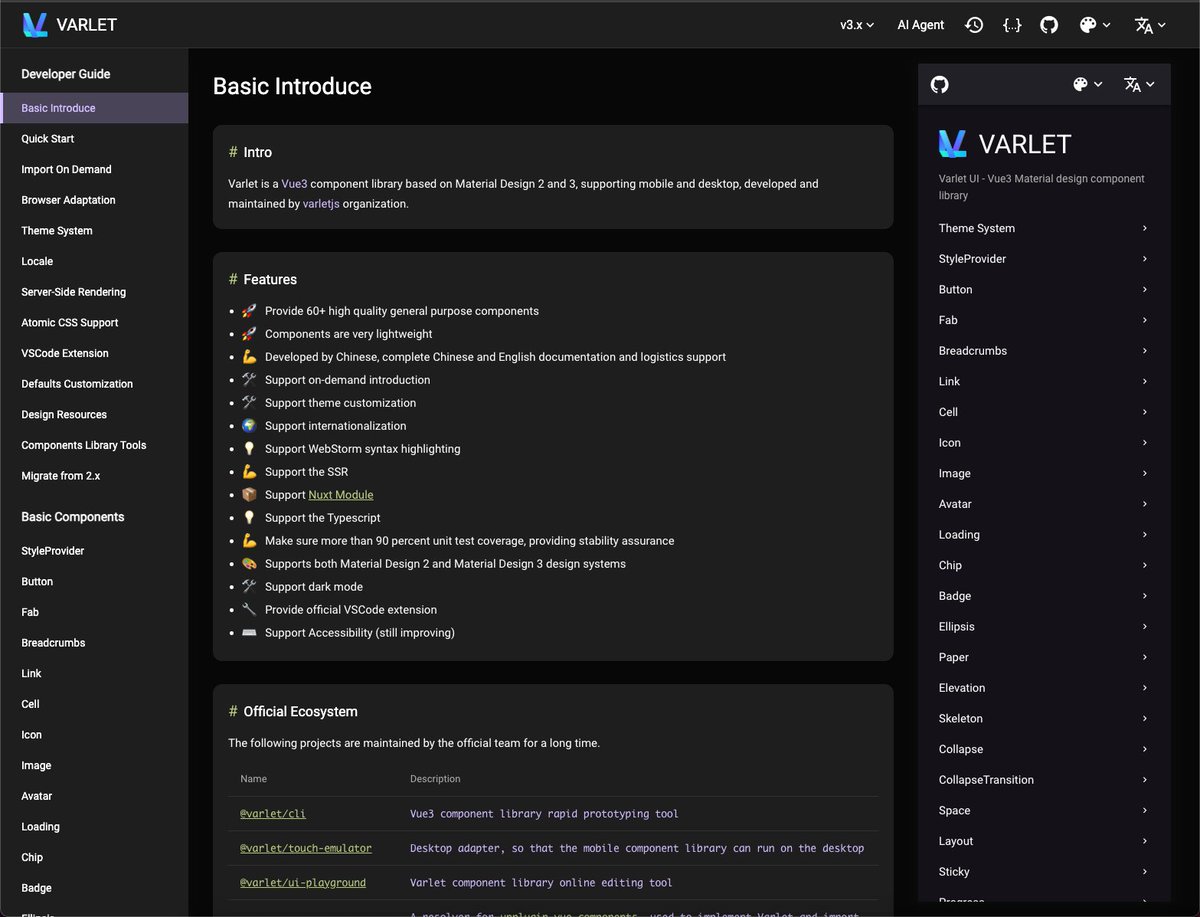Viewport: 1200px width, 917px height.
Task: Select Layout component in preview list
Action: tap(1044, 841)
